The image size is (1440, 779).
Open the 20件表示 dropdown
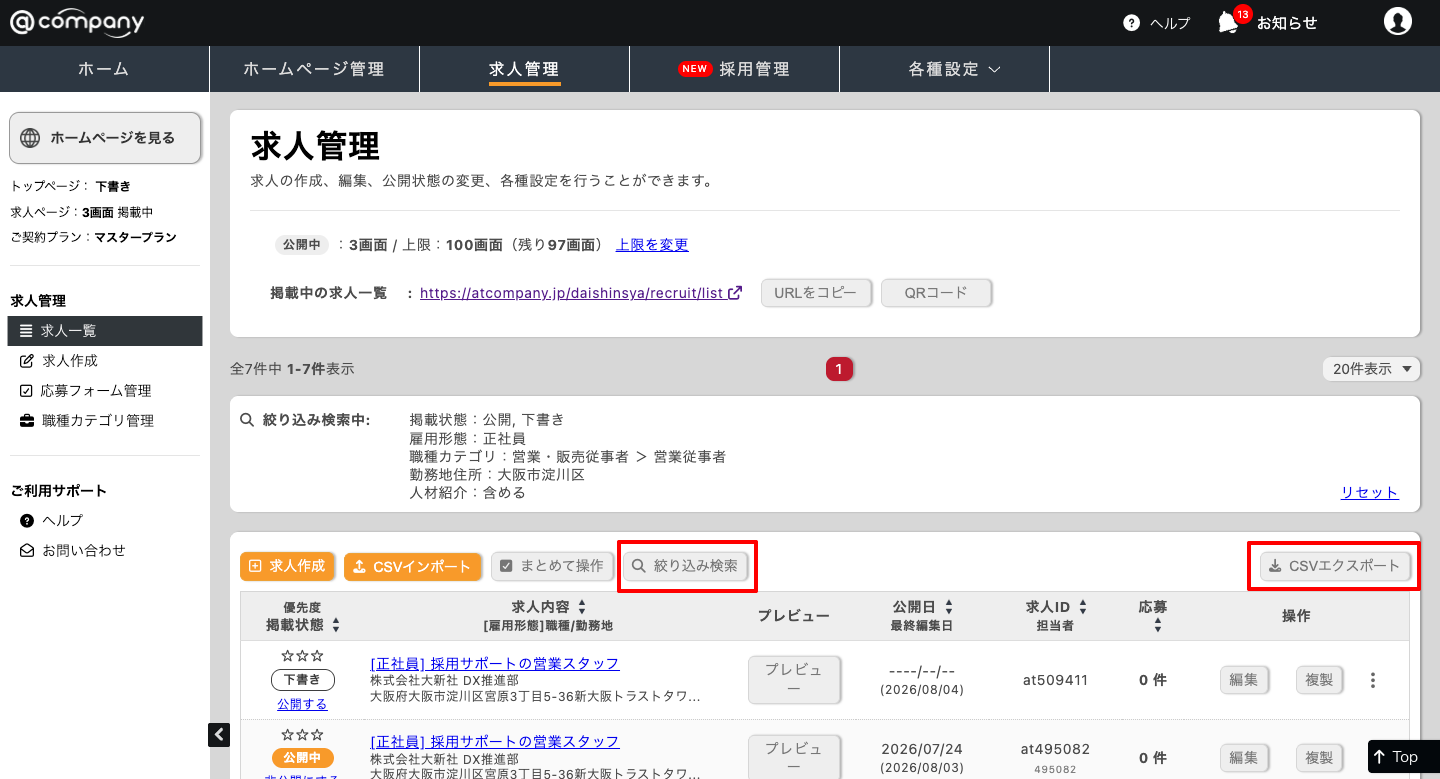[x=1371, y=369]
